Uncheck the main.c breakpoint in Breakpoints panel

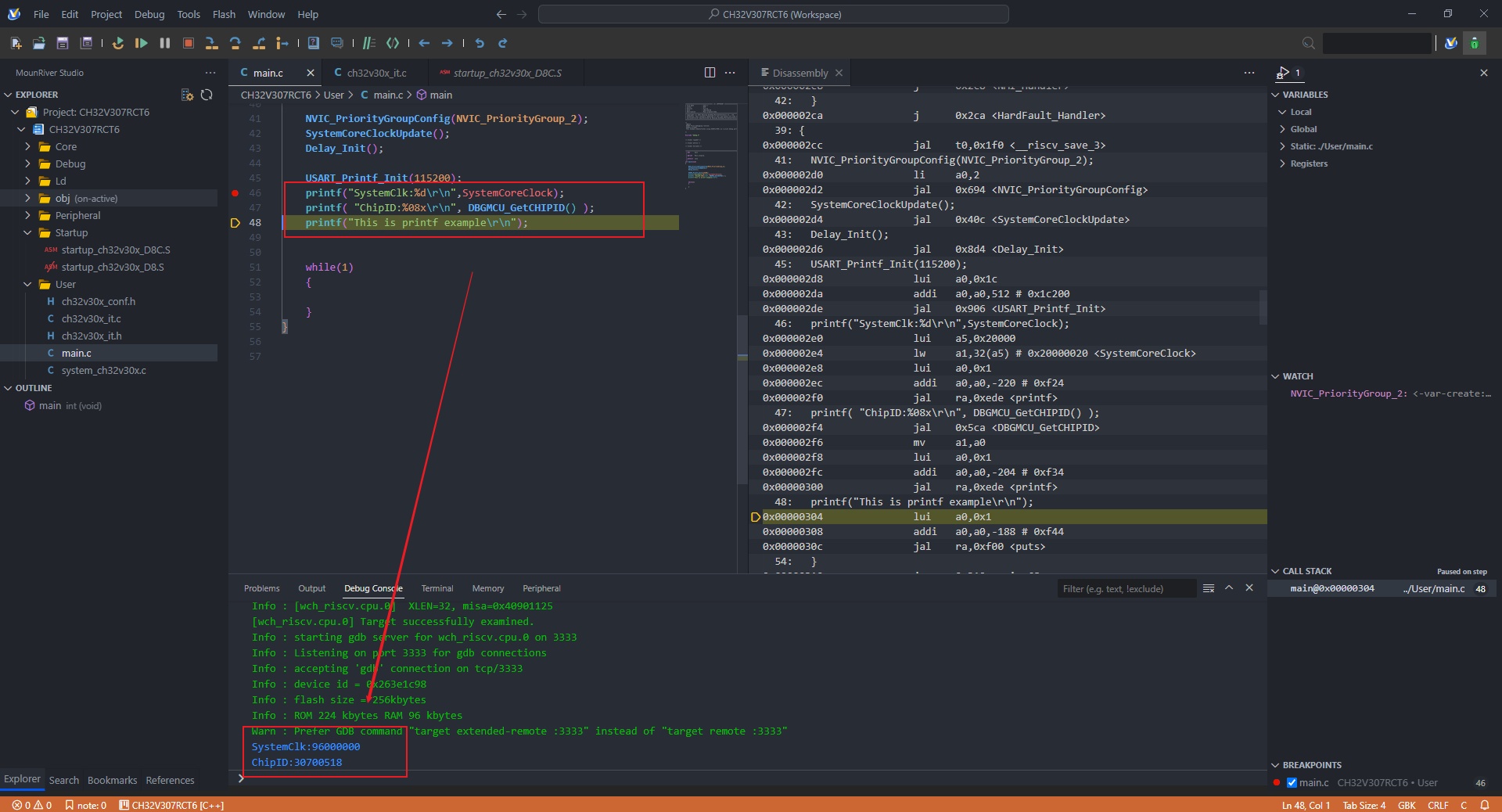1292,782
